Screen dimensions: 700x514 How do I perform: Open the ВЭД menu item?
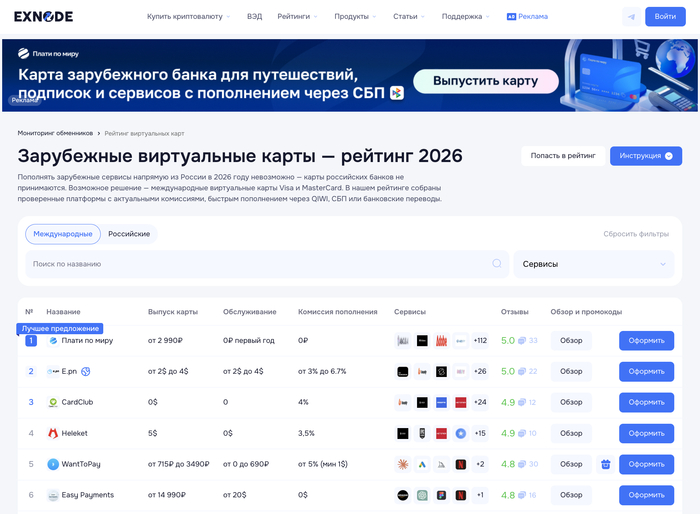255,17
